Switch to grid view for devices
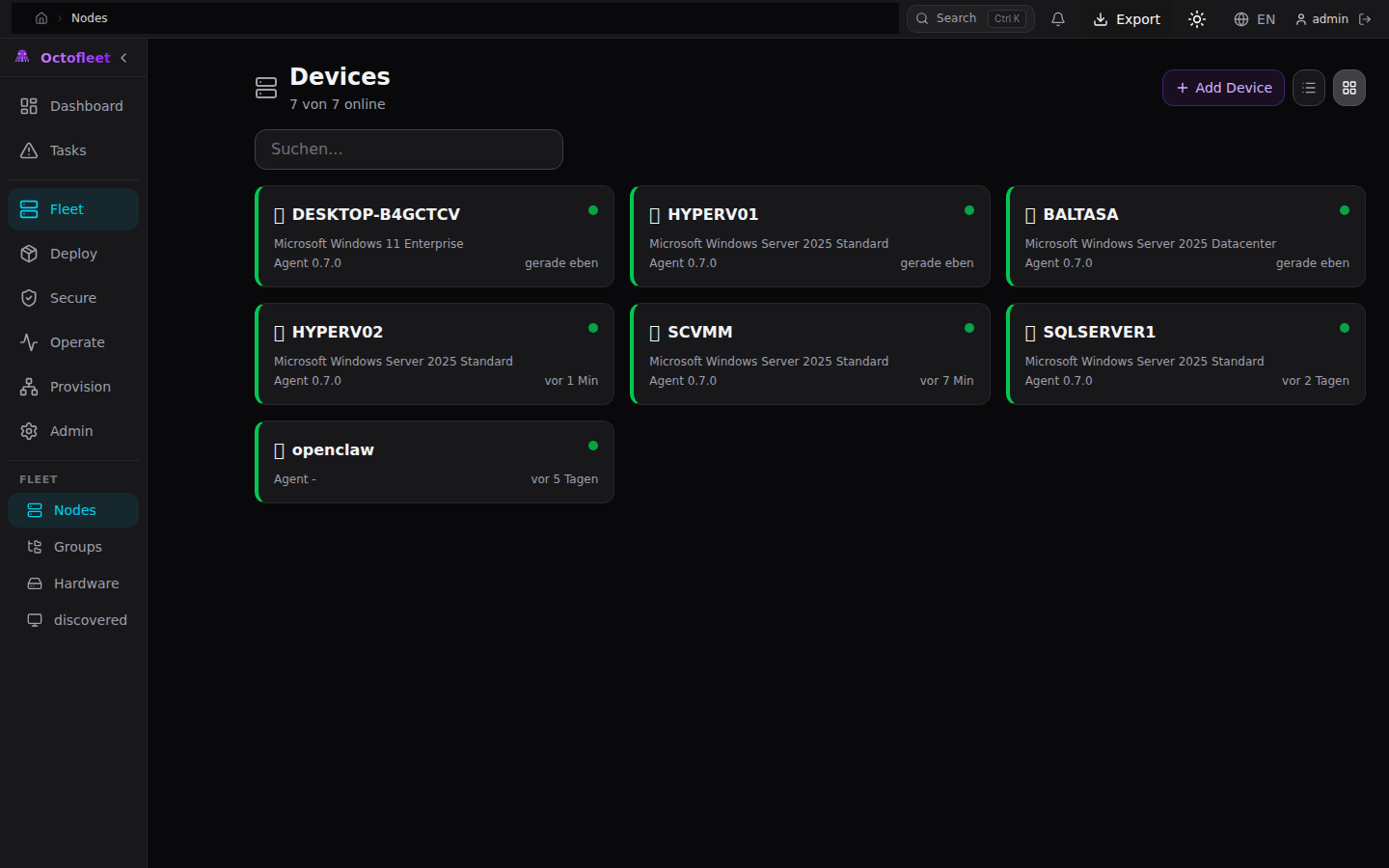Viewport: 1389px width, 868px height. [1348, 88]
